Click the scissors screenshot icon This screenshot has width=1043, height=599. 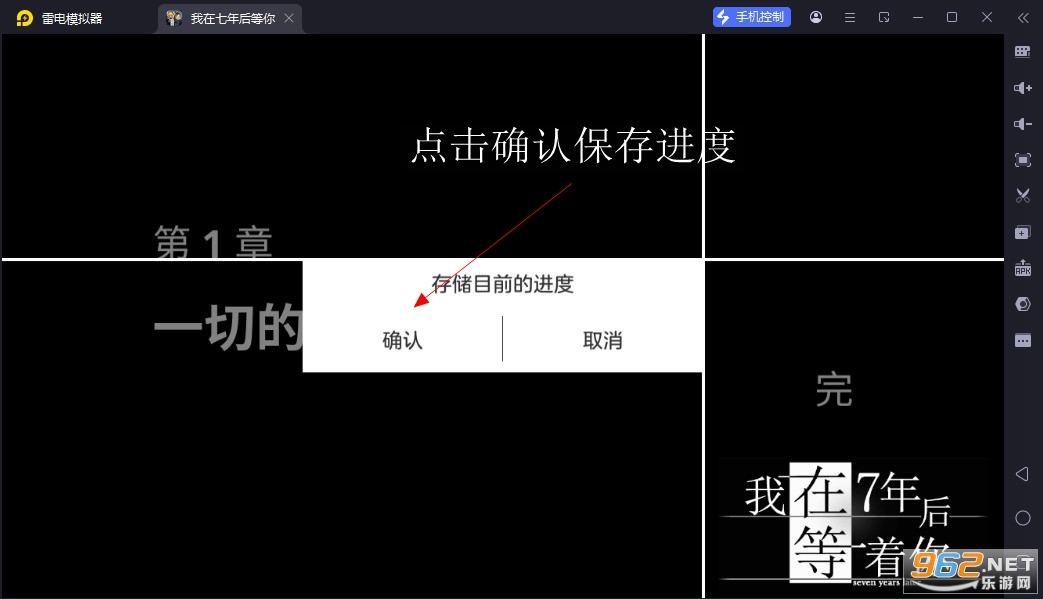click(1022, 196)
